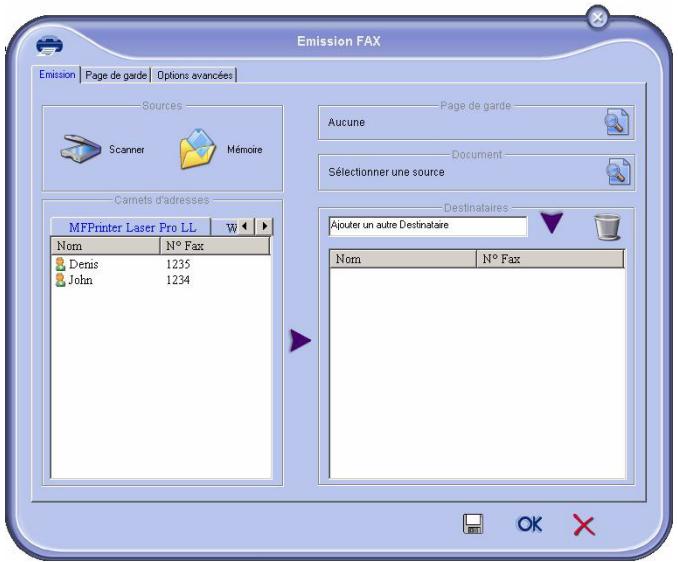The image size is (678, 562).
Task: Sort address book by Nom column
Action: pyautogui.click(x=106, y=246)
